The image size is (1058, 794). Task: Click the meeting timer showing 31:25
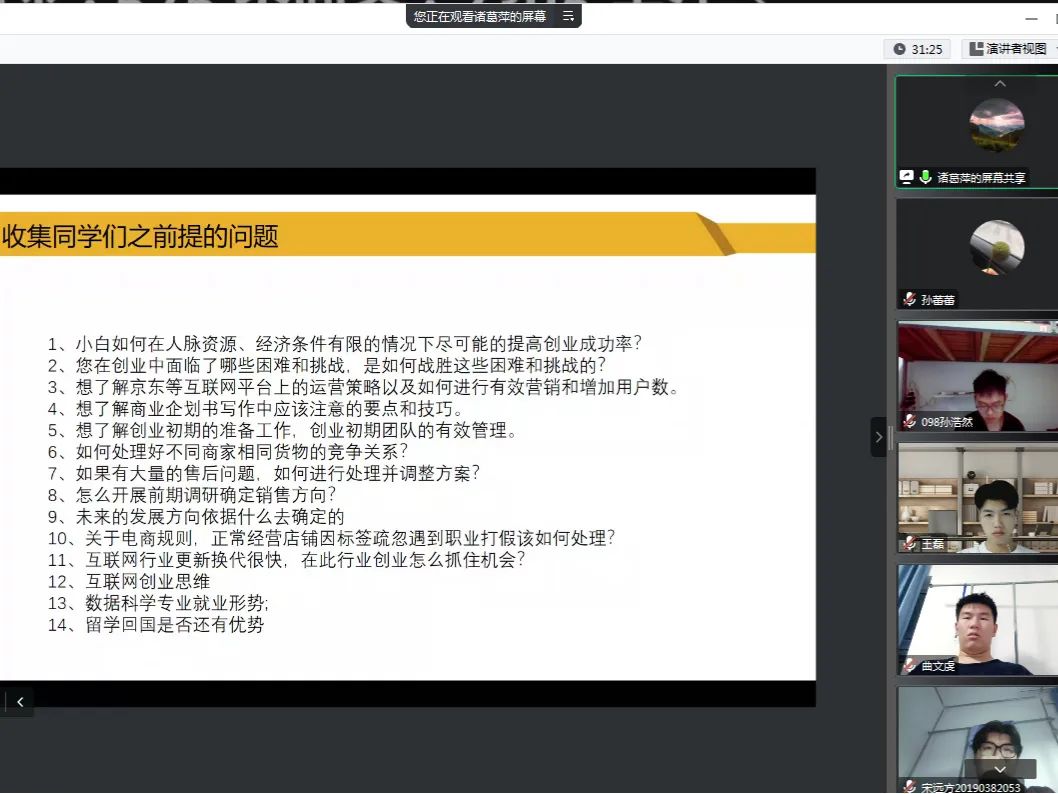(x=917, y=49)
